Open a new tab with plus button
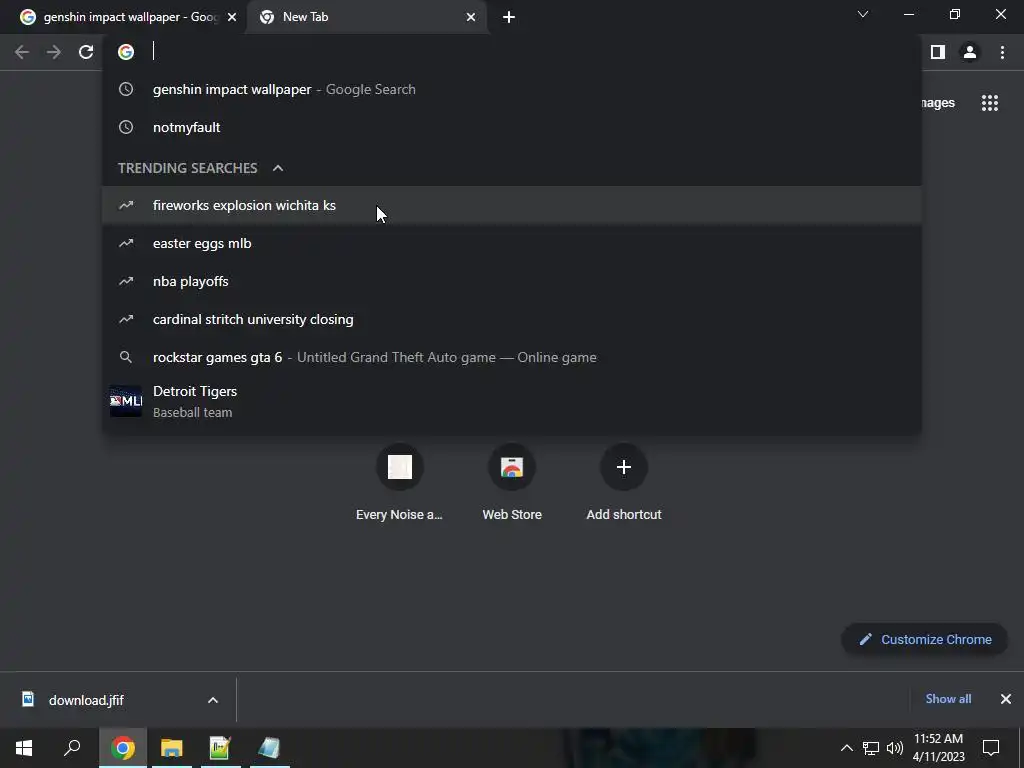Screen dimensions: 1024x768 click(509, 17)
